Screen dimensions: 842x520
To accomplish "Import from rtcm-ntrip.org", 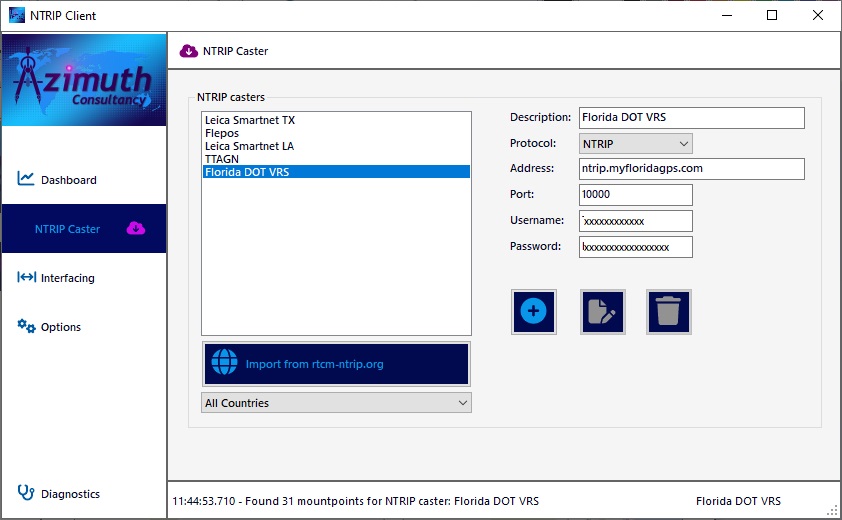I will coord(336,364).
